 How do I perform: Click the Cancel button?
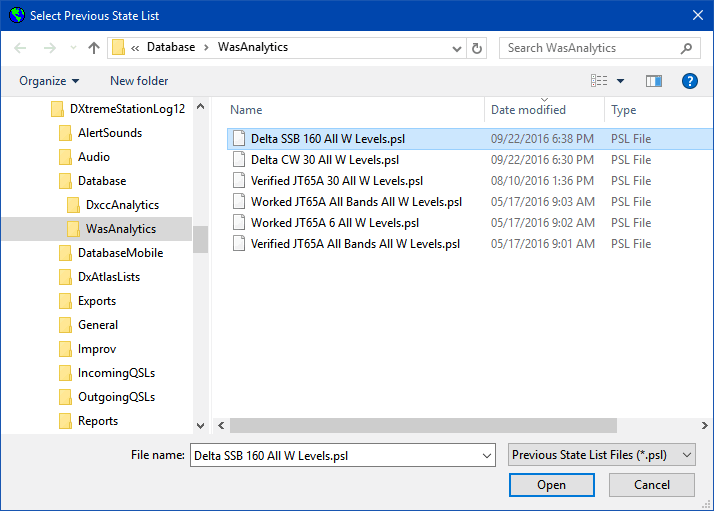652,485
